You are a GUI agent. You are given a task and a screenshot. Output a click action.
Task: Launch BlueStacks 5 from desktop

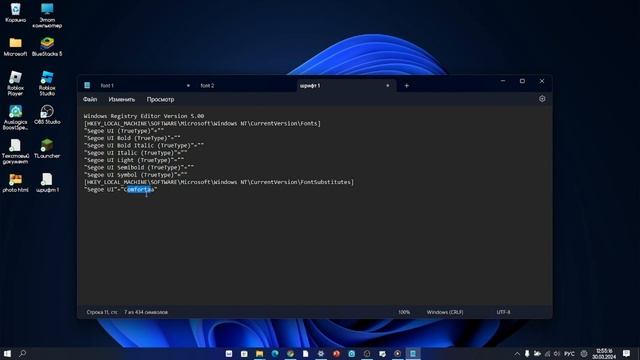coord(47,47)
